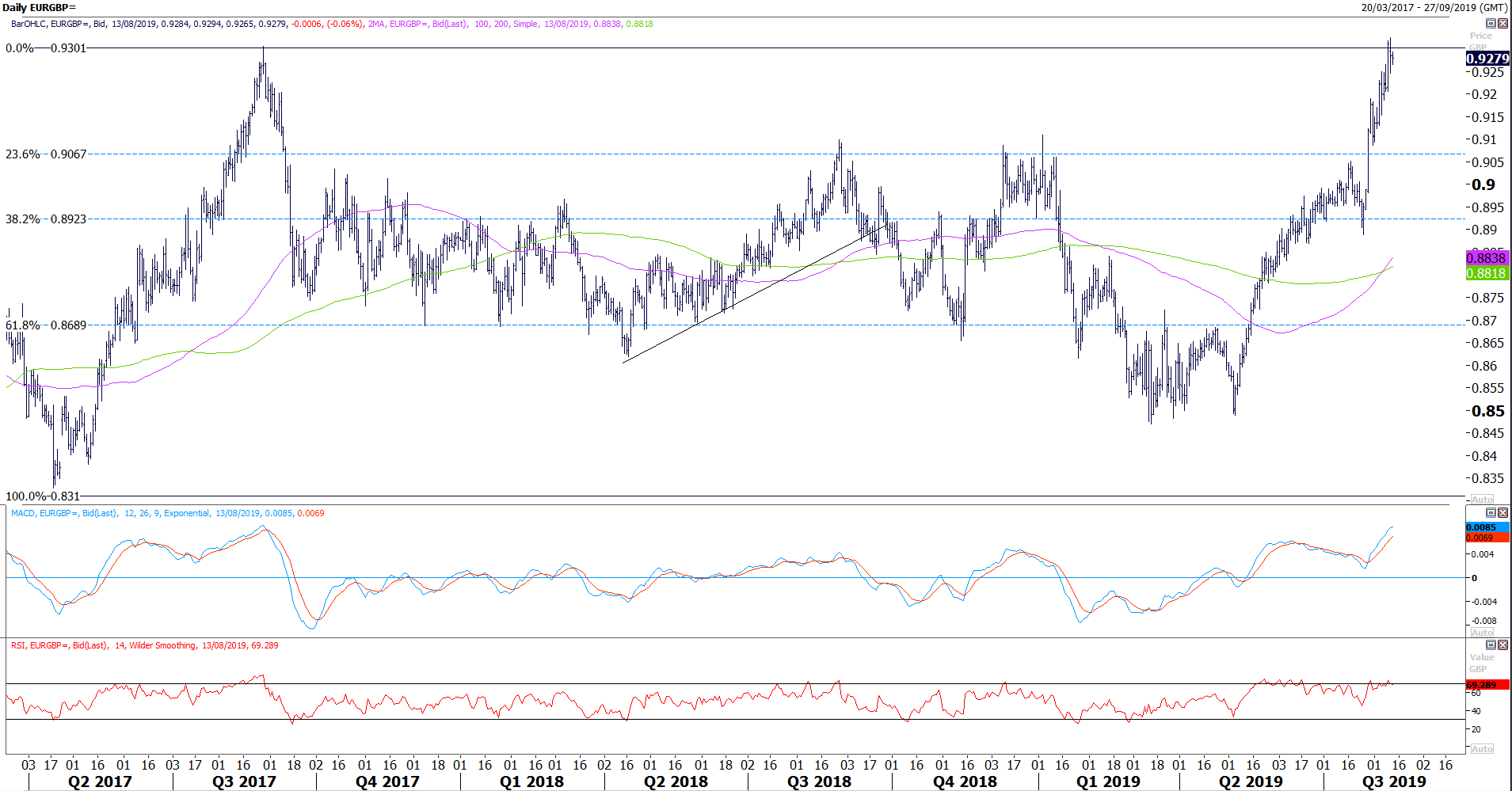Click the Auto scale button of RSI panel
Screen dimensions: 1512x791
(x=1482, y=748)
